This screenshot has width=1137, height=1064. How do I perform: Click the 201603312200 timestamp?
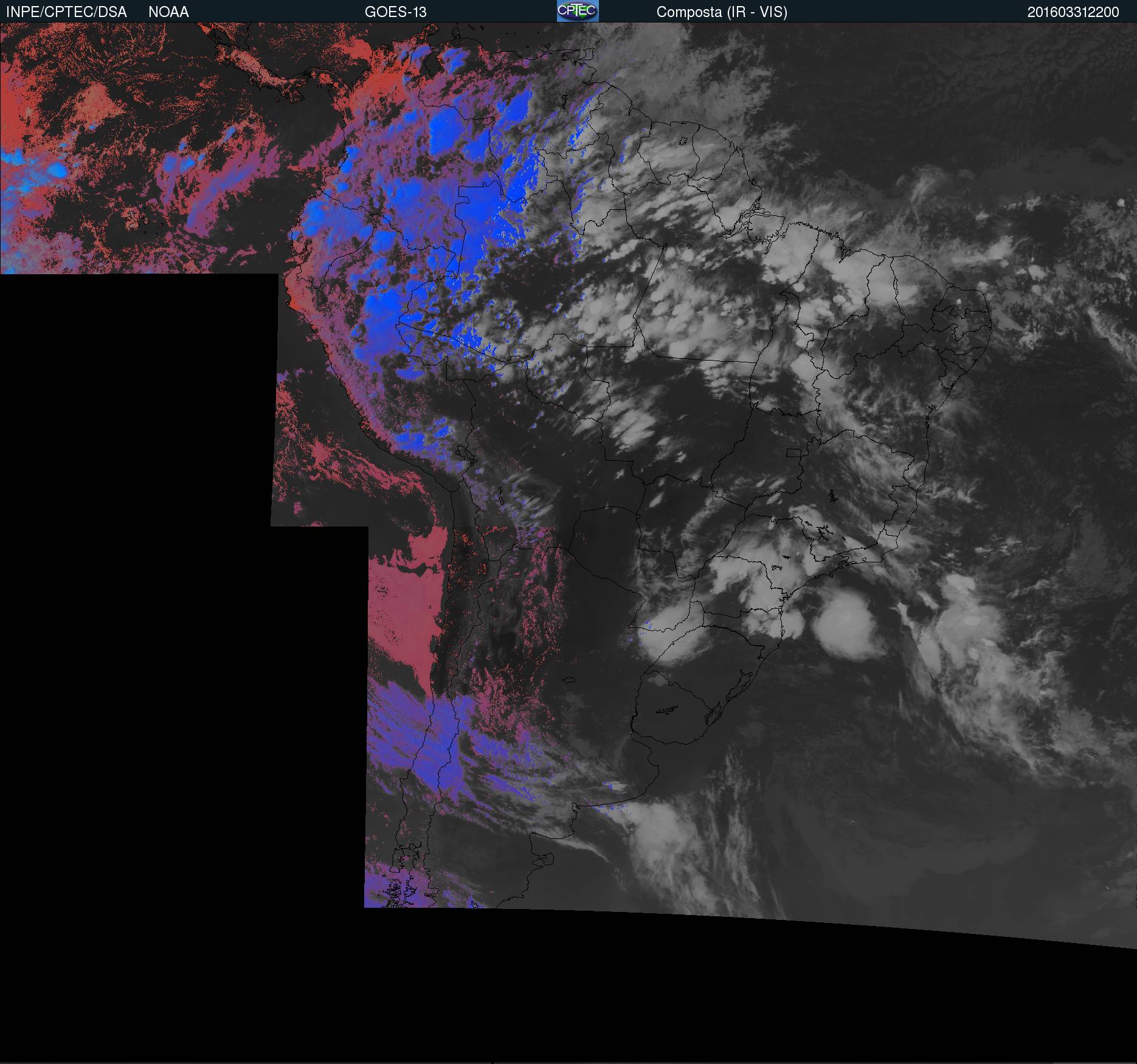tap(1073, 12)
